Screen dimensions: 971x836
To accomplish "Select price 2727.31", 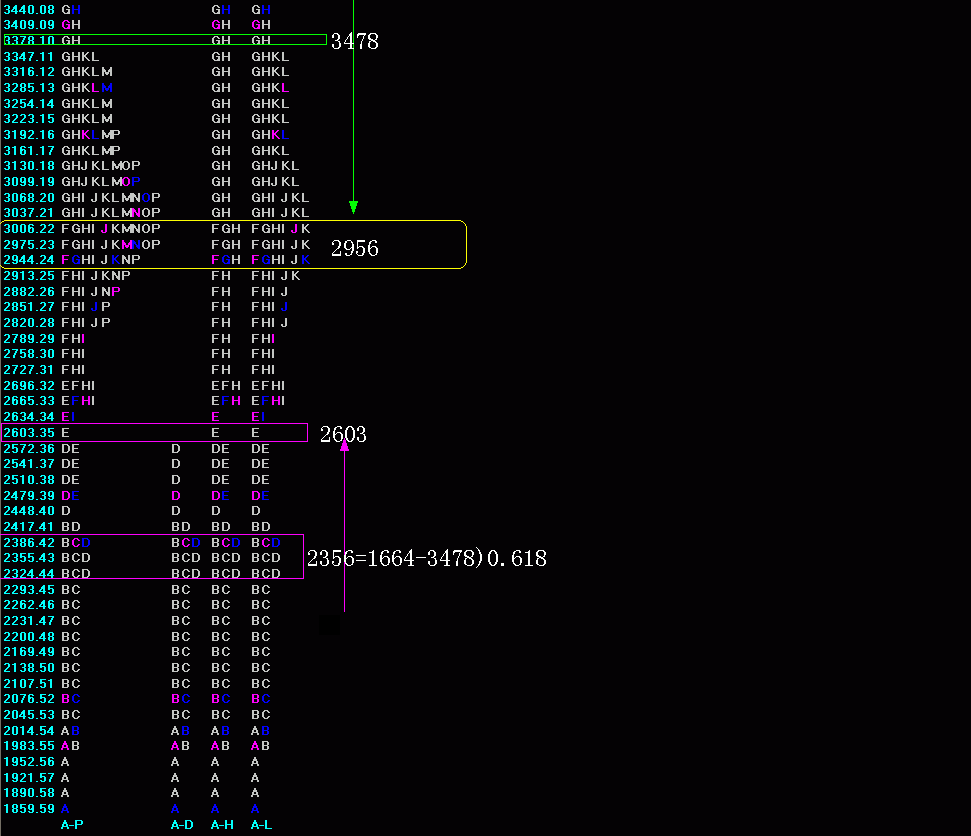I will 29,370.
